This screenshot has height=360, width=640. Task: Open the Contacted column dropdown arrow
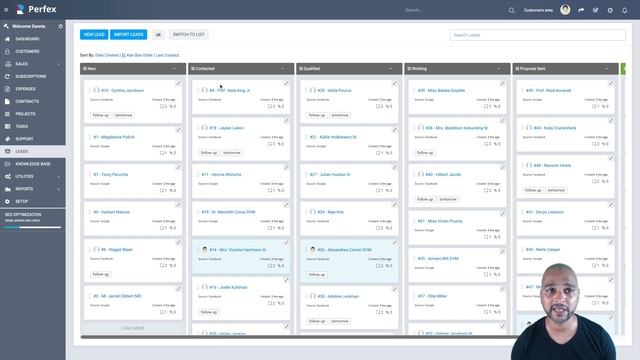coord(282,69)
